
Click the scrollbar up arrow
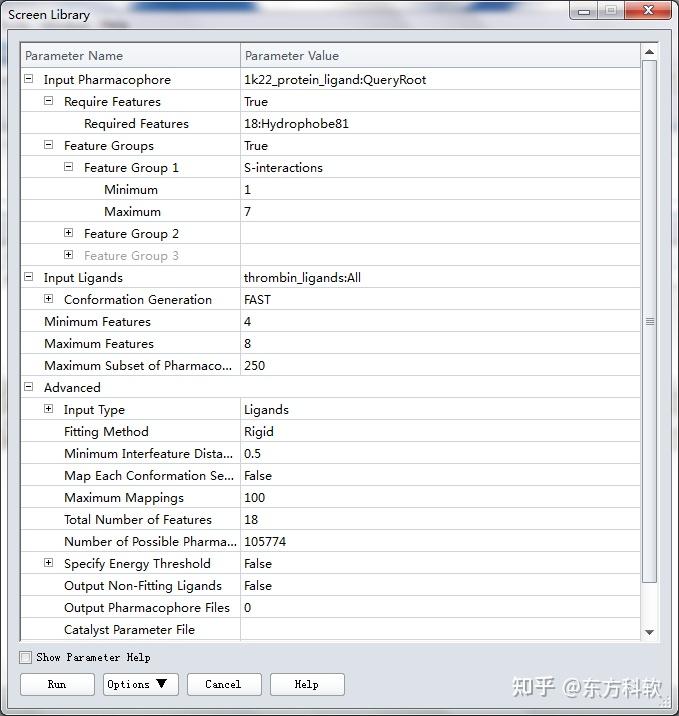click(649, 52)
